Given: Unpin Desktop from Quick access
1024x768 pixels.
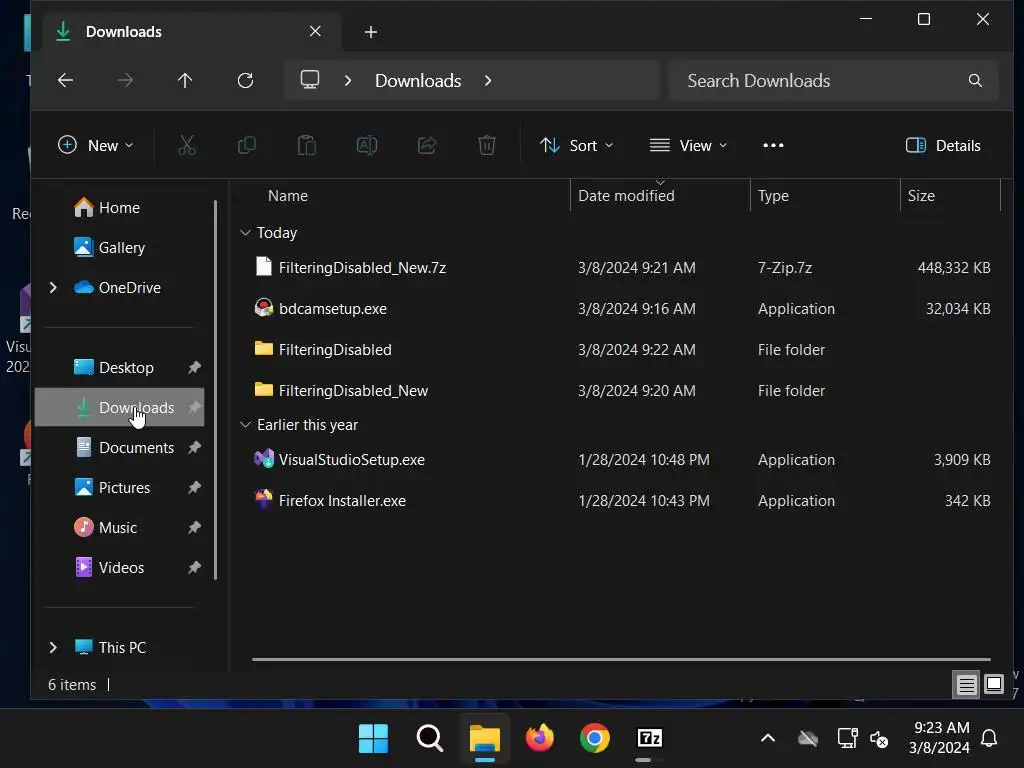Looking at the screenshot, I should [194, 367].
